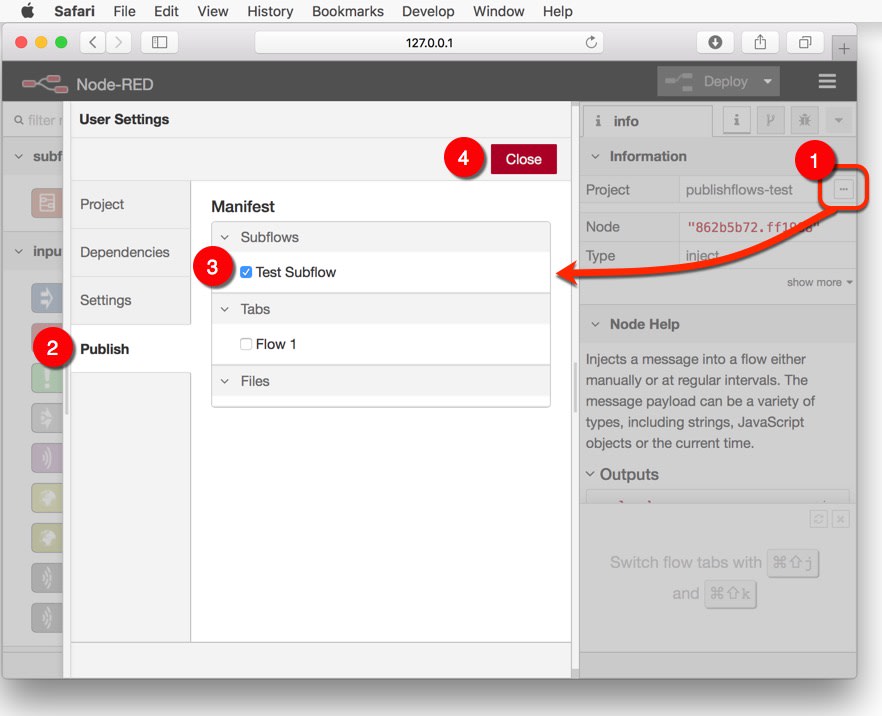Click the node palette filter search box
This screenshot has width=882, height=716.
(x=35, y=119)
